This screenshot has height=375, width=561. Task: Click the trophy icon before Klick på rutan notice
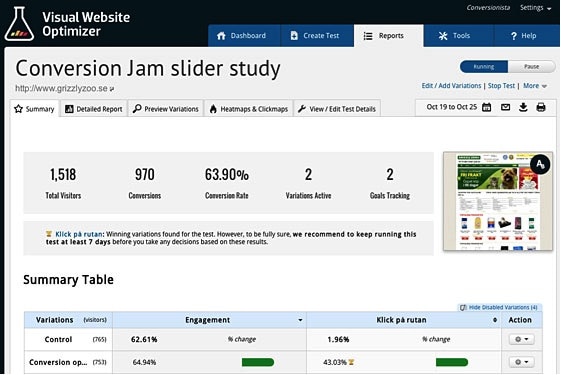coord(49,234)
